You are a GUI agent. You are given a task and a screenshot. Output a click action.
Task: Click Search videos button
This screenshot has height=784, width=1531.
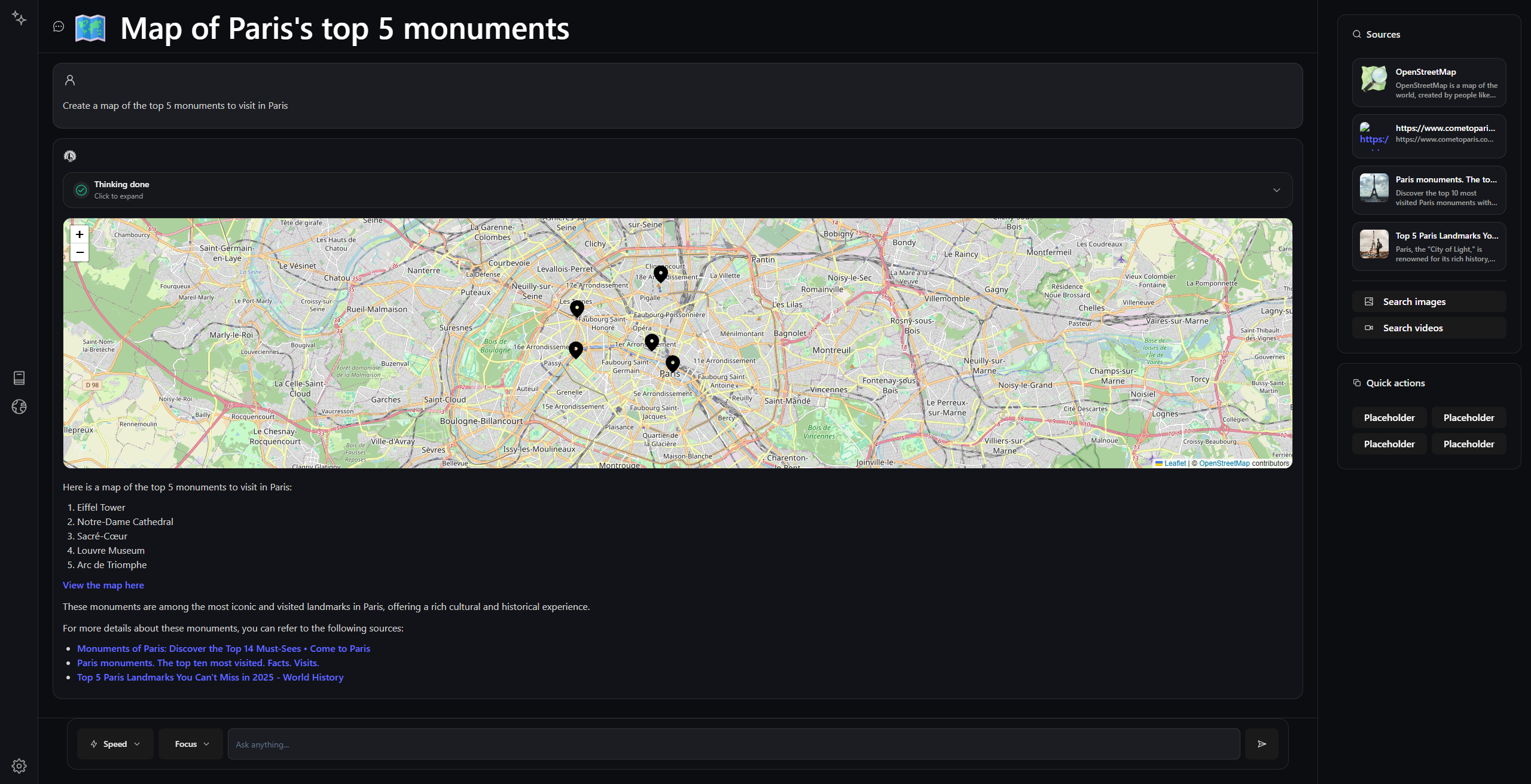(1429, 328)
